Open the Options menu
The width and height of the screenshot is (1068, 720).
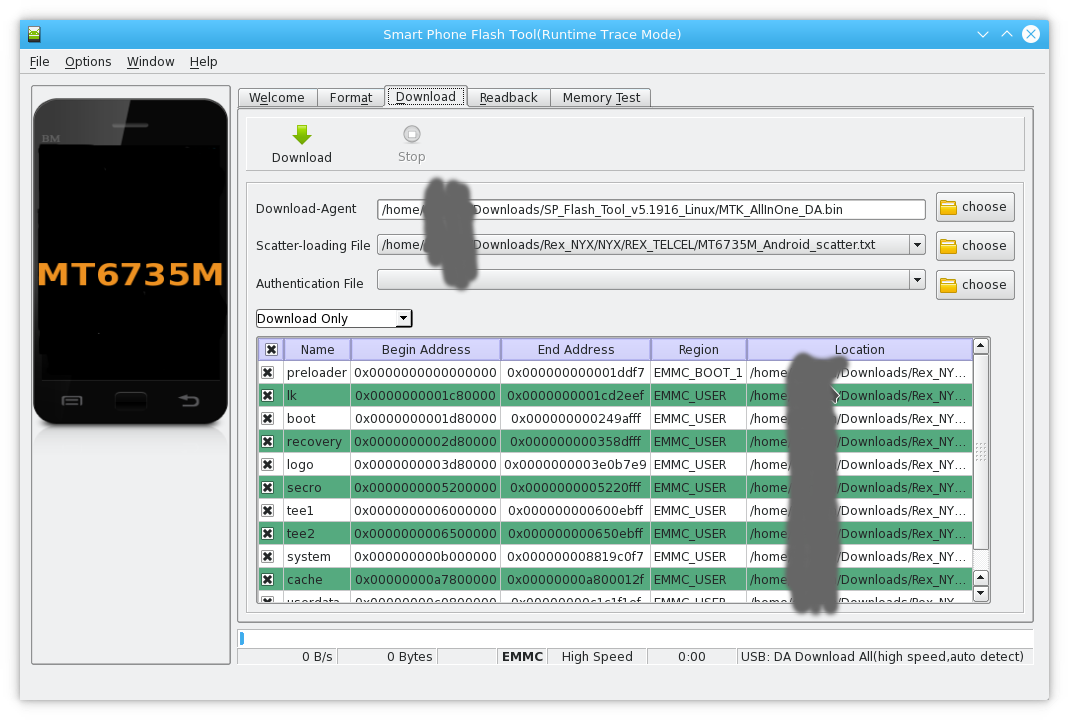tap(88, 61)
